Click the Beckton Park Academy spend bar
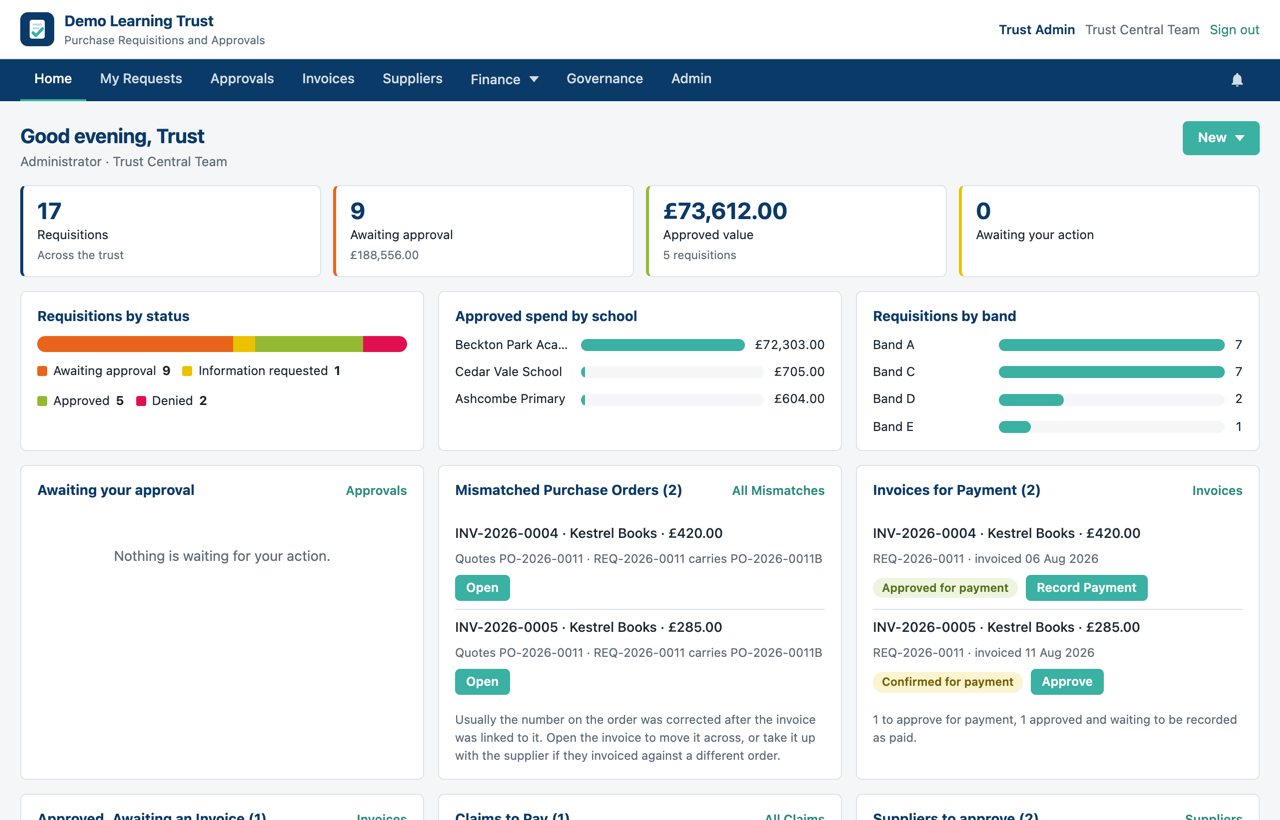Viewport: 1280px width, 820px height. pos(663,345)
